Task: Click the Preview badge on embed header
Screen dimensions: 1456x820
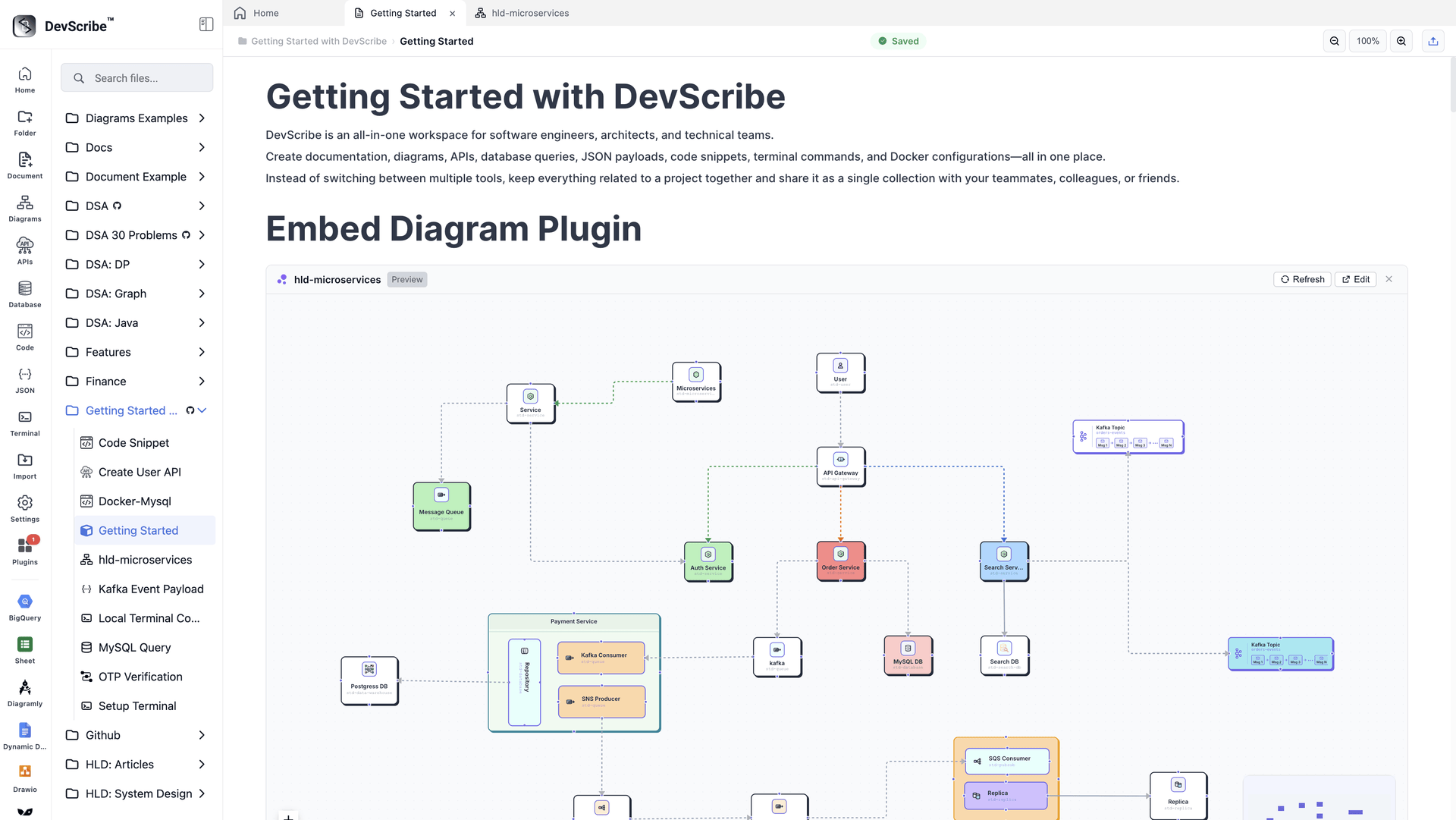Action: point(407,280)
